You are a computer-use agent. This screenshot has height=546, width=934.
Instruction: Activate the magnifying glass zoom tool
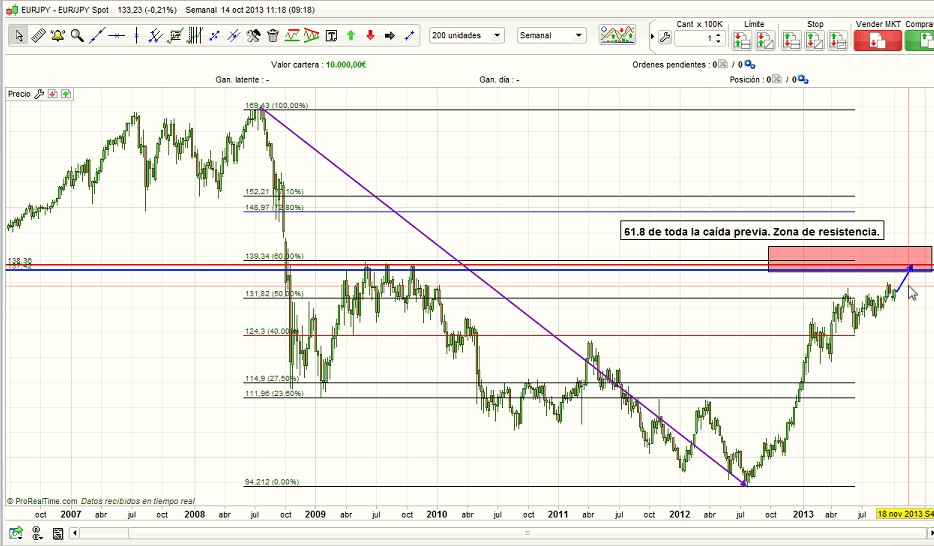click(x=77, y=36)
